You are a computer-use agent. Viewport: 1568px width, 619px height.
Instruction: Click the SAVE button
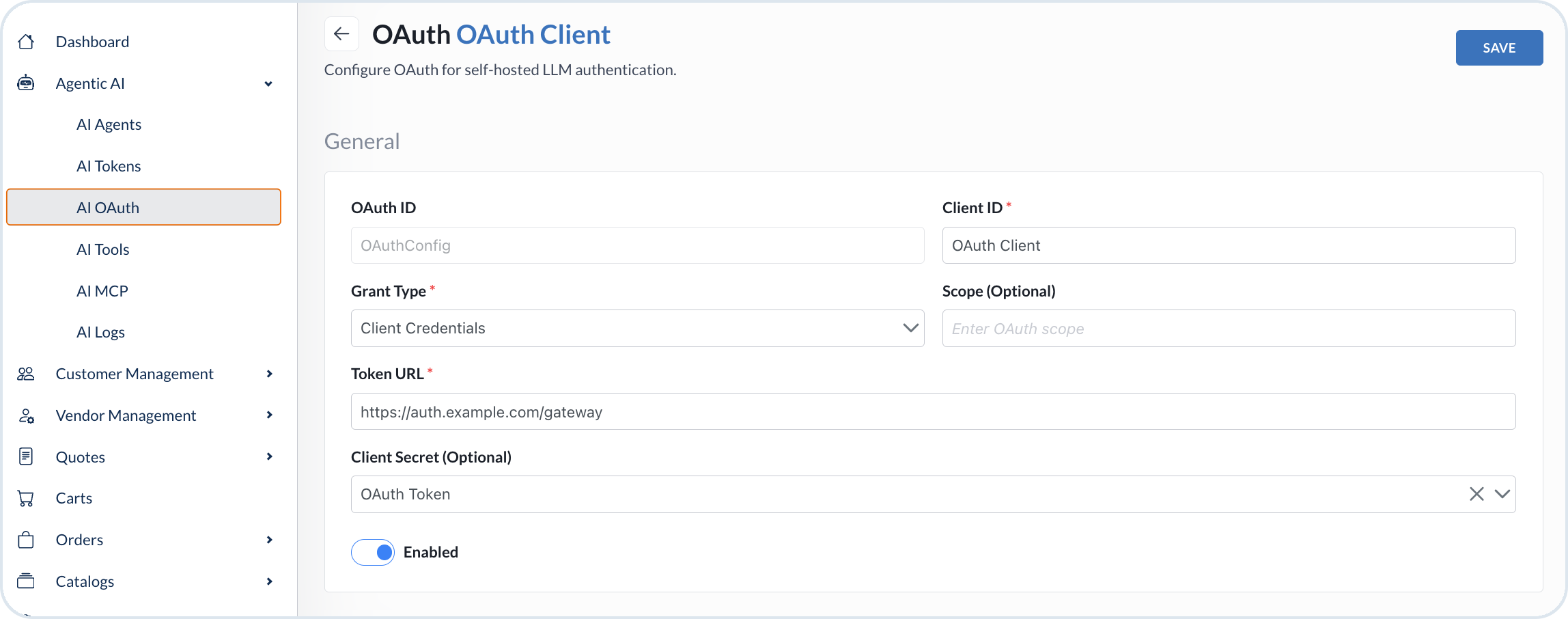(1499, 48)
